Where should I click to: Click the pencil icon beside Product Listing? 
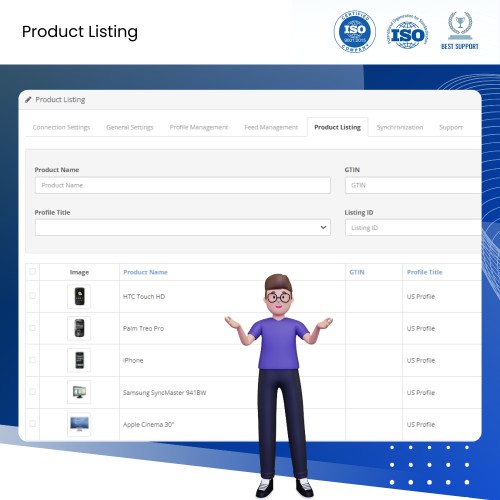coord(28,100)
